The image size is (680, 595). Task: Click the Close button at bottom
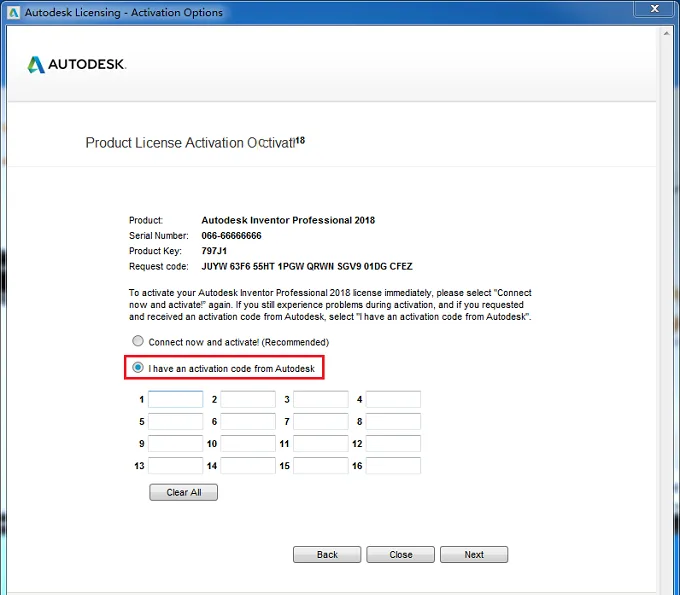[x=400, y=555]
